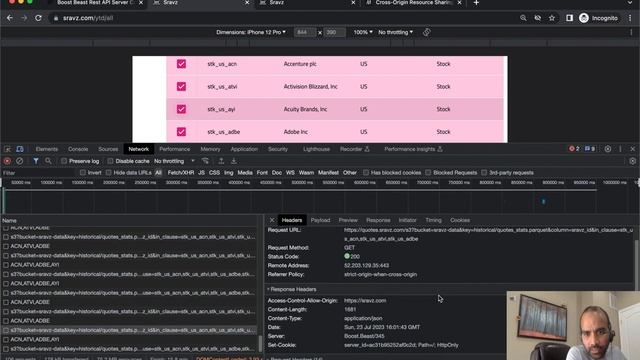Filter requests by WS type
Screen dimensions: 640x360
[x=290, y=173]
